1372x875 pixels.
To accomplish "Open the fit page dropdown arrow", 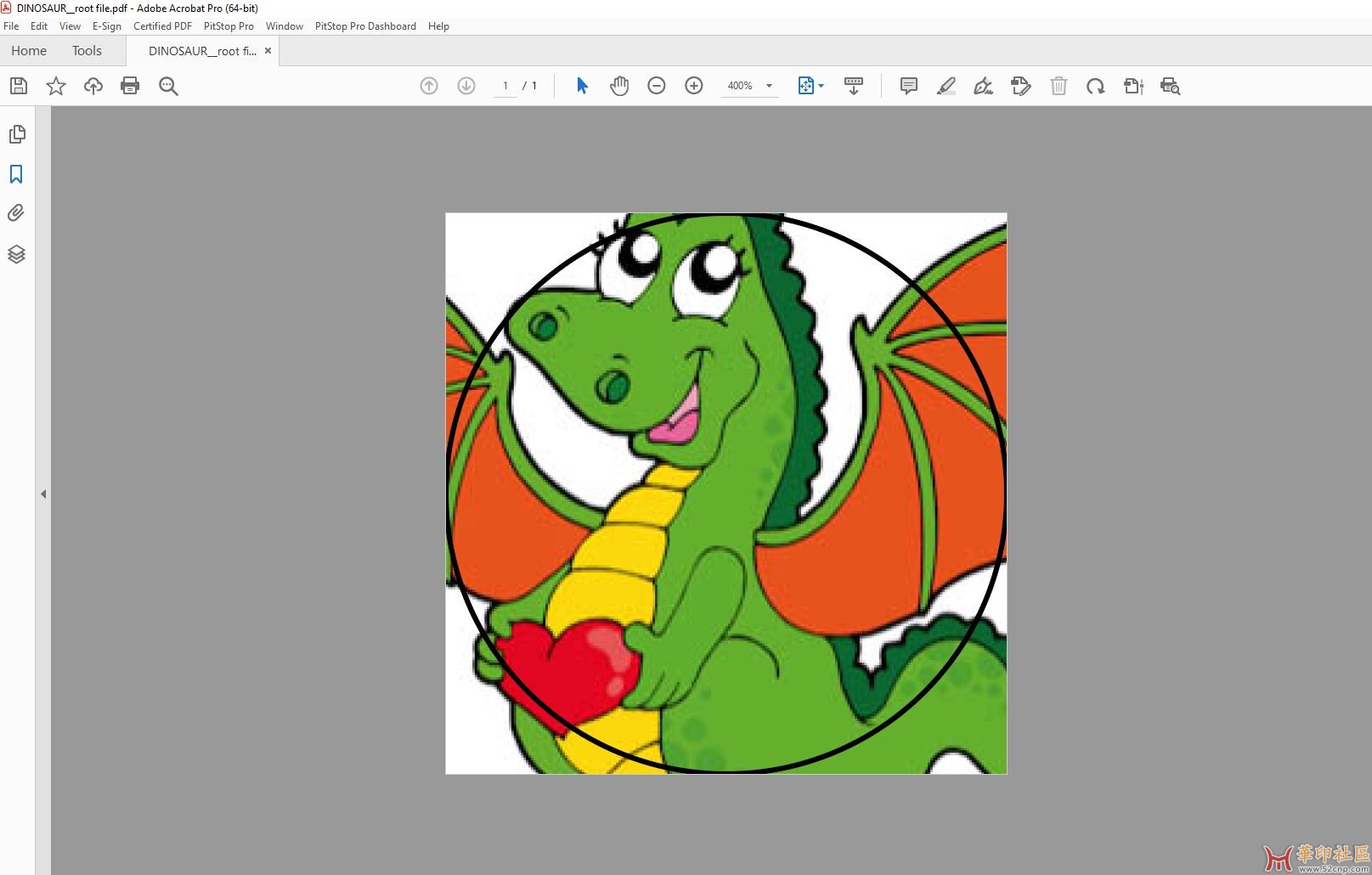I will point(821,86).
